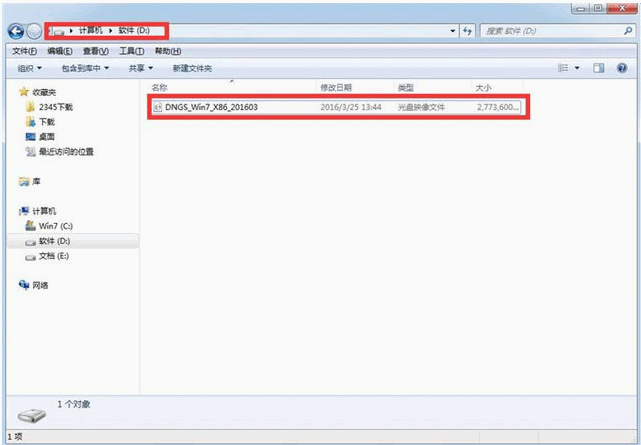This screenshot has width=641, height=445.
Task: Click the change view icon
Action: point(563,68)
